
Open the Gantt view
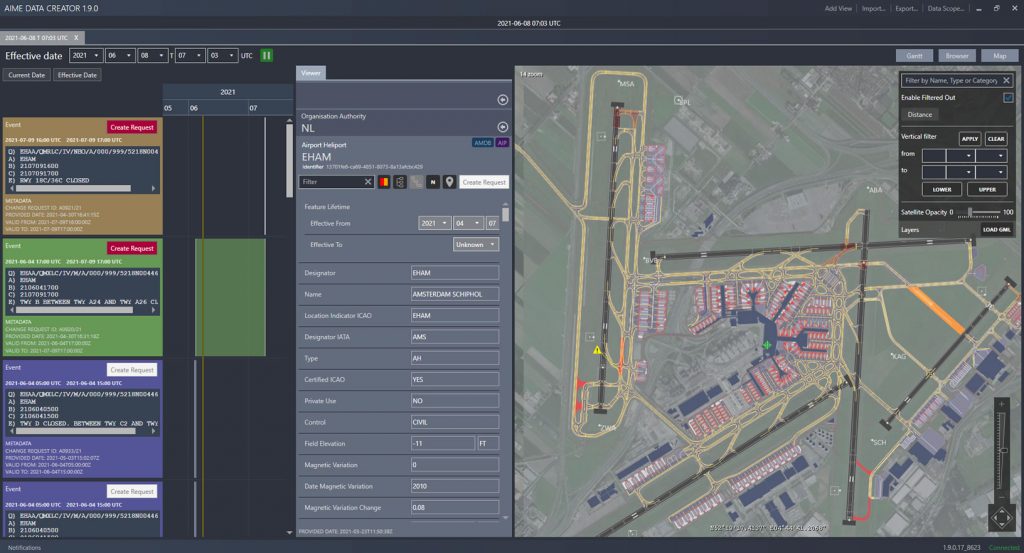(x=914, y=55)
